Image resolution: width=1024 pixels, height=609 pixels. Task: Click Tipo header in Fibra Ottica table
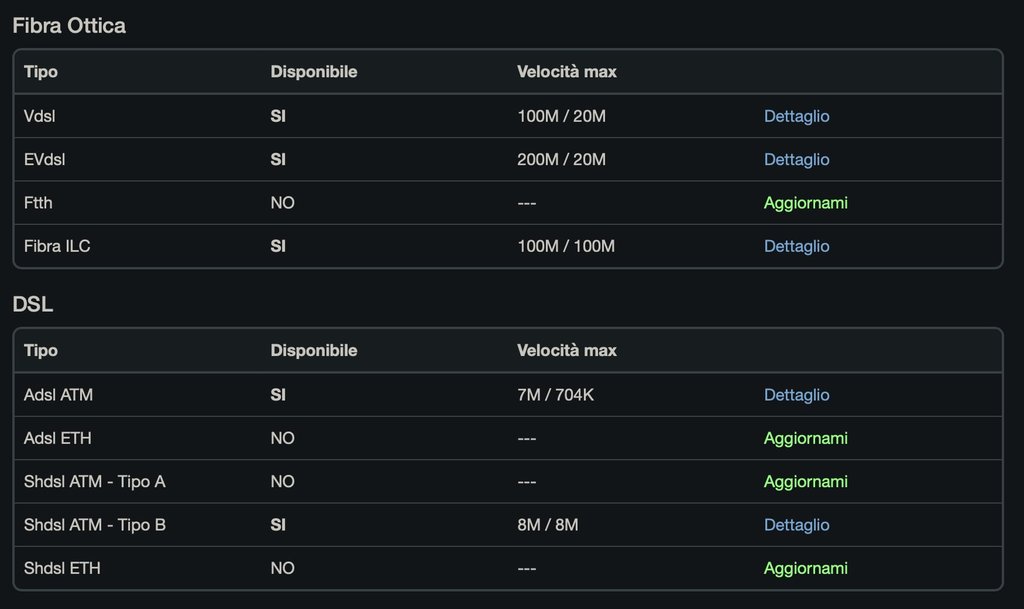pyautogui.click(x=40, y=72)
